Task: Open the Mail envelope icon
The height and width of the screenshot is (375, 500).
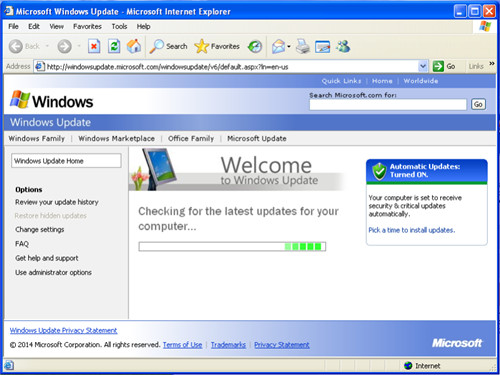Action: 278,46
